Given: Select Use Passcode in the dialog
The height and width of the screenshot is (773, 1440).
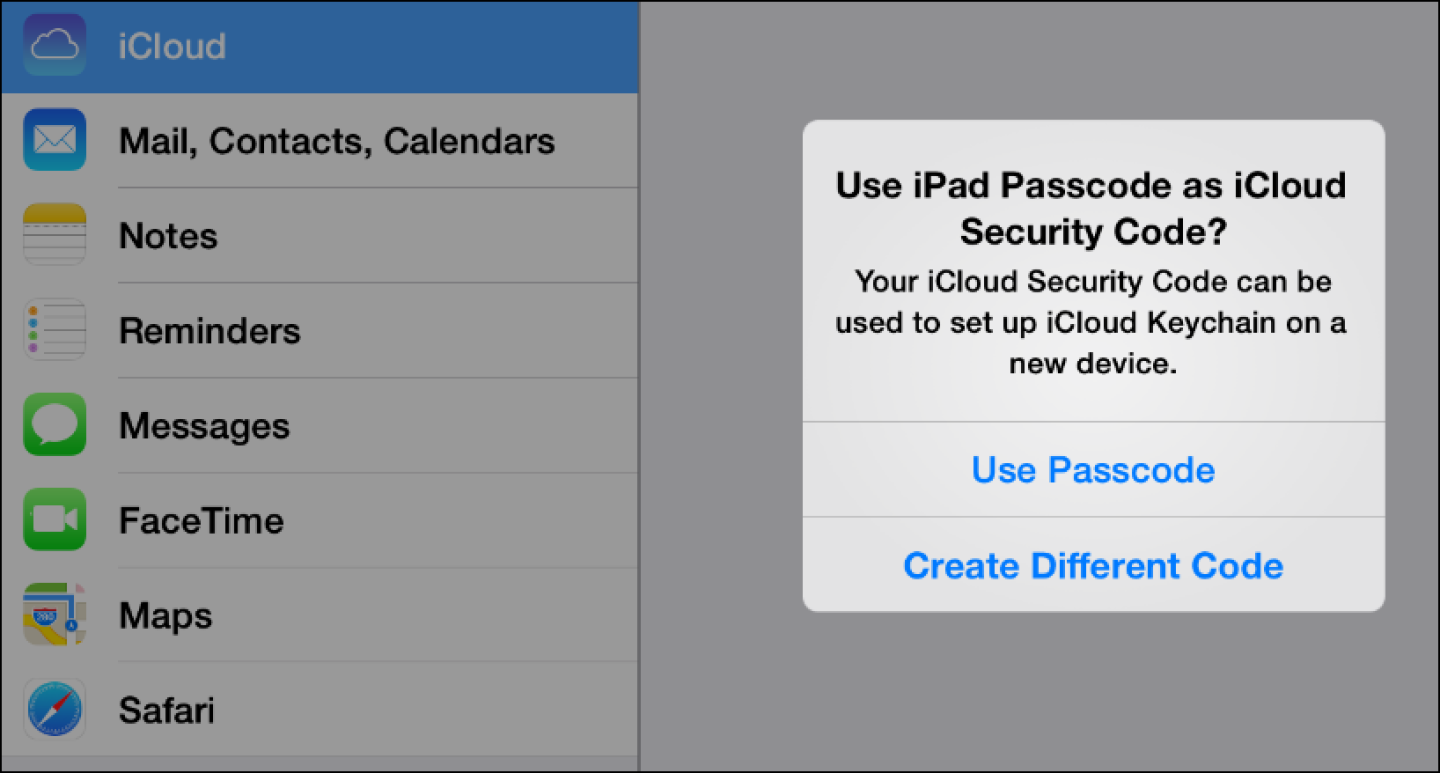Looking at the screenshot, I should [x=1092, y=469].
